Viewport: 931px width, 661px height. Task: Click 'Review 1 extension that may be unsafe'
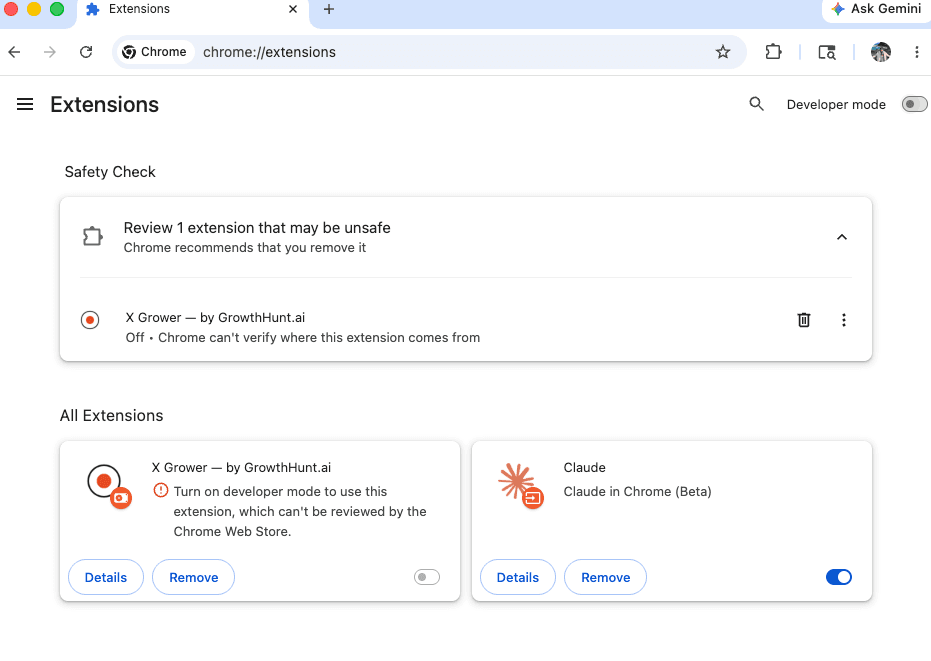[257, 228]
